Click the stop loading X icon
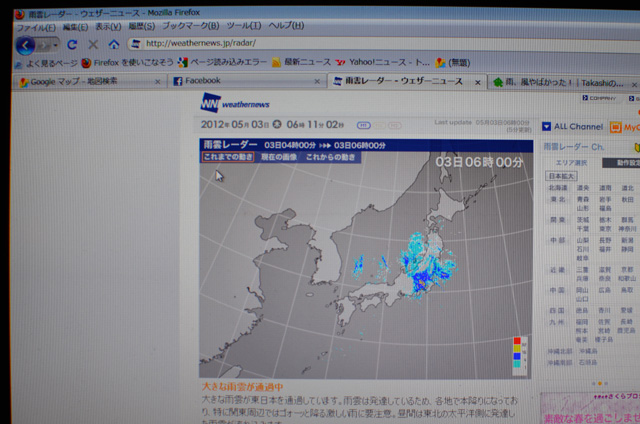 (93, 44)
